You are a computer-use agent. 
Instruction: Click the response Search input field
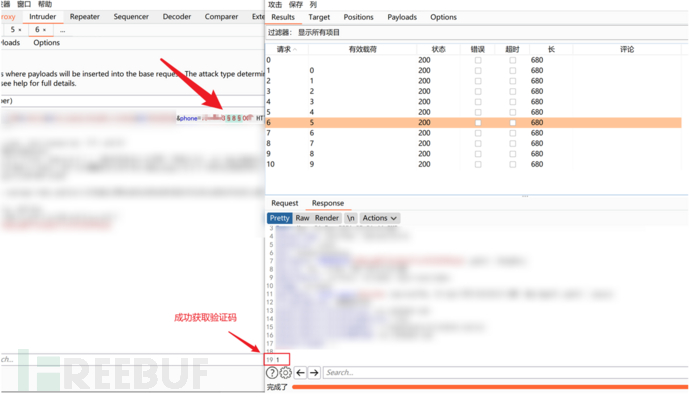pos(505,372)
